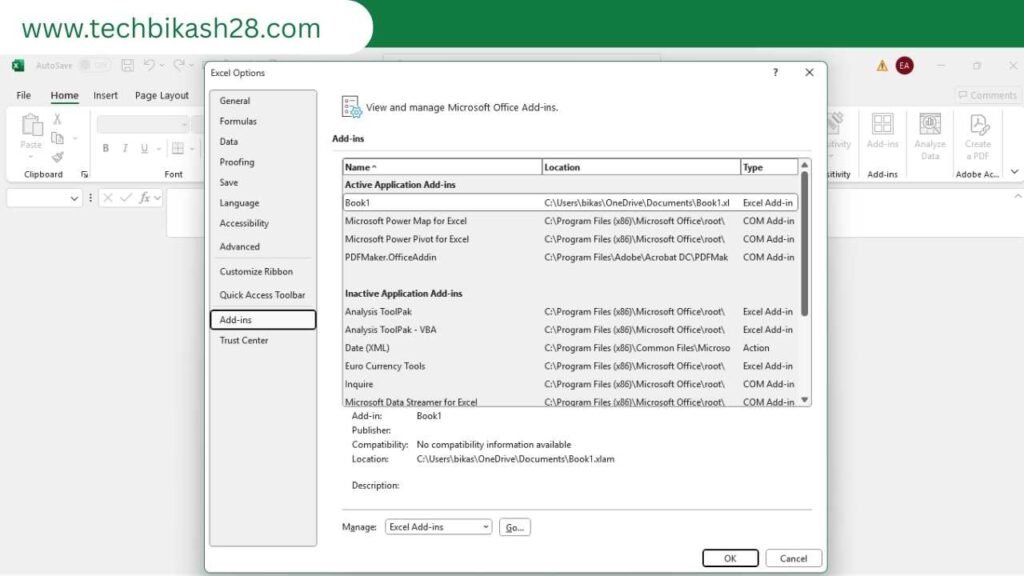
Task: Click the ribbon collapse chevron
Action: coord(1014,172)
